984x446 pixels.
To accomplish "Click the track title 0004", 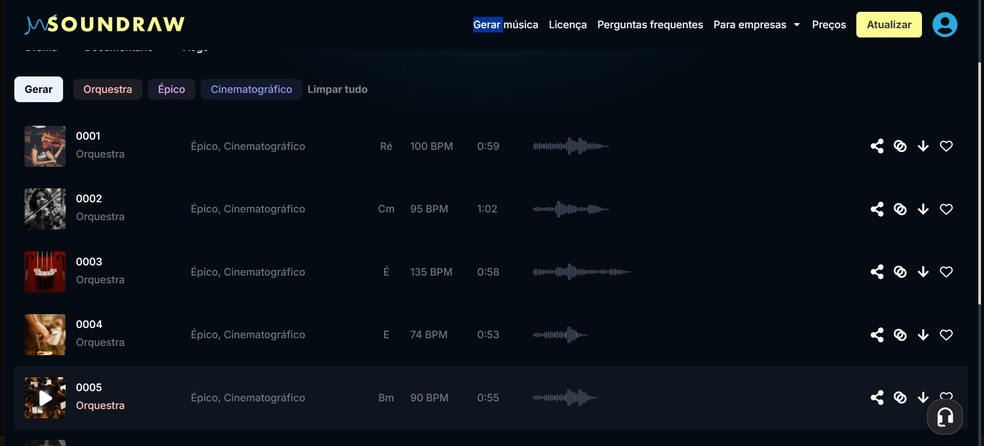I will click(x=88, y=324).
